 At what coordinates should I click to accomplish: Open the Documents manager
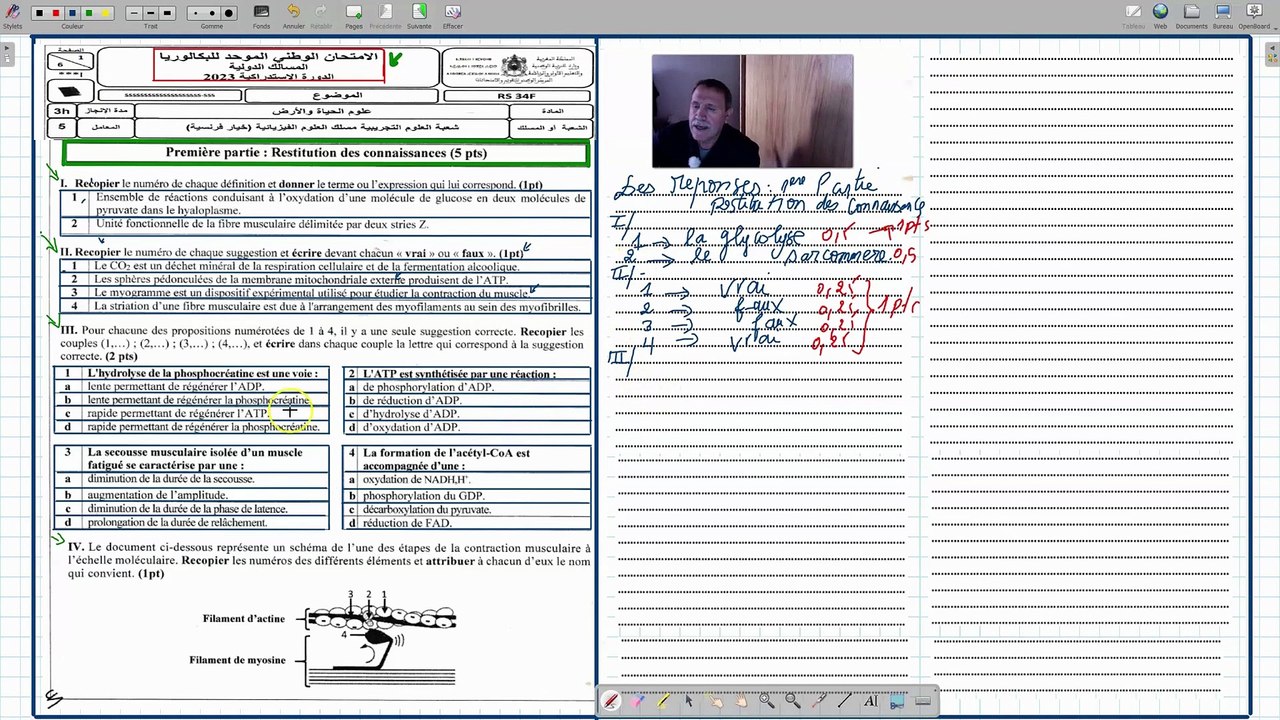(x=1192, y=16)
